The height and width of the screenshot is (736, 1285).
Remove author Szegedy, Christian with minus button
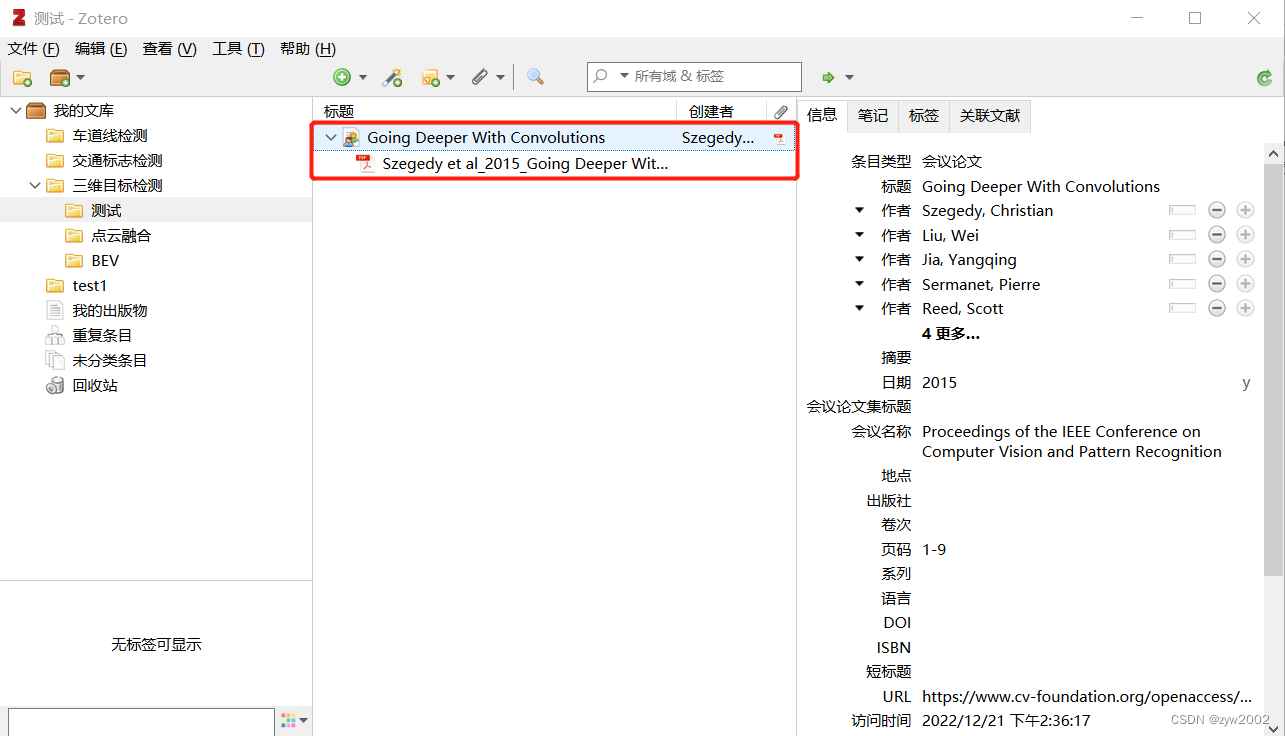coord(1217,210)
